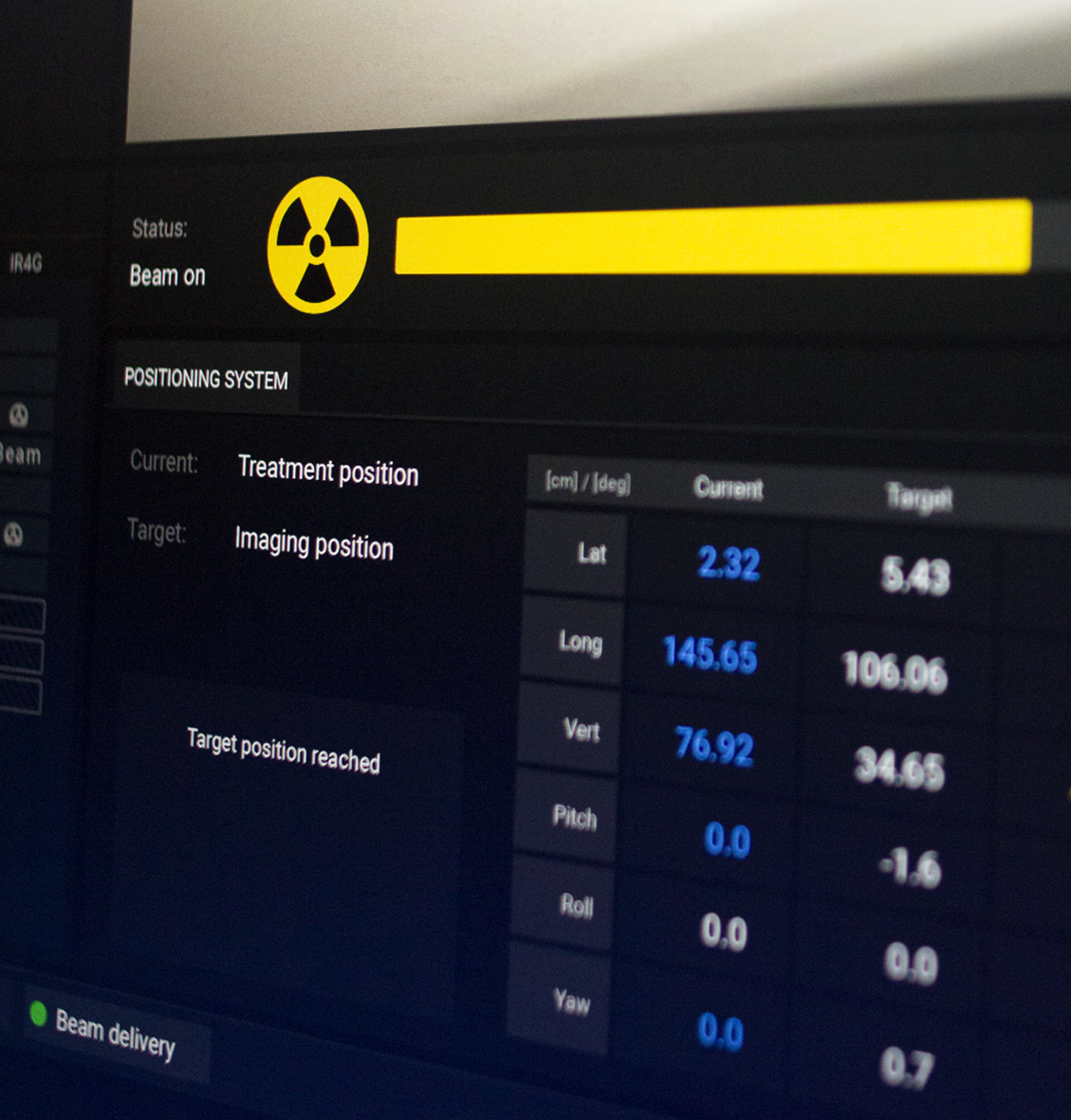Click the Target position reached message
The width and height of the screenshot is (1071, 1120).
click(x=283, y=750)
